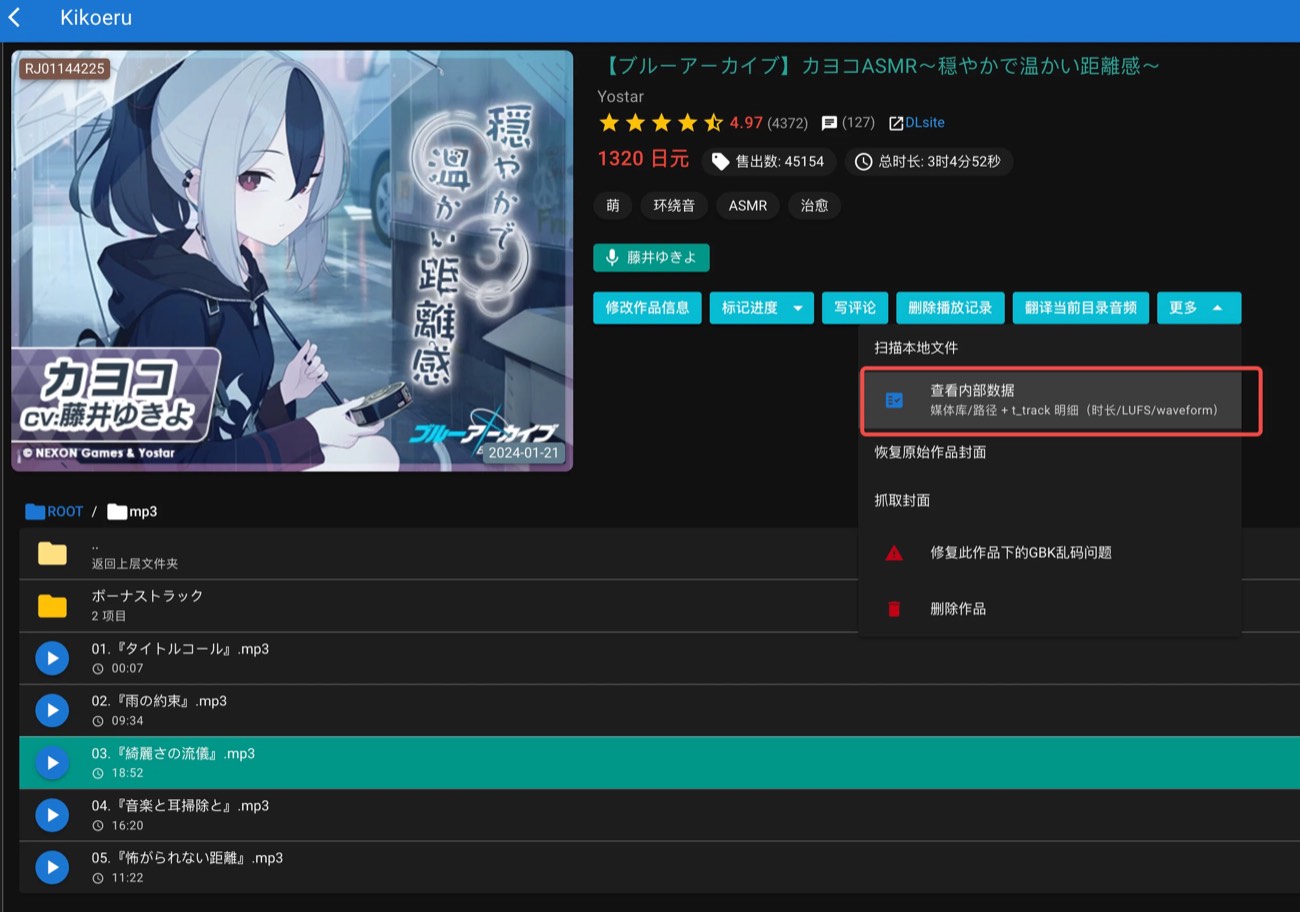Collapse the 更多 dropdown menu
The height and width of the screenshot is (912, 1300).
pyautogui.click(x=1199, y=307)
